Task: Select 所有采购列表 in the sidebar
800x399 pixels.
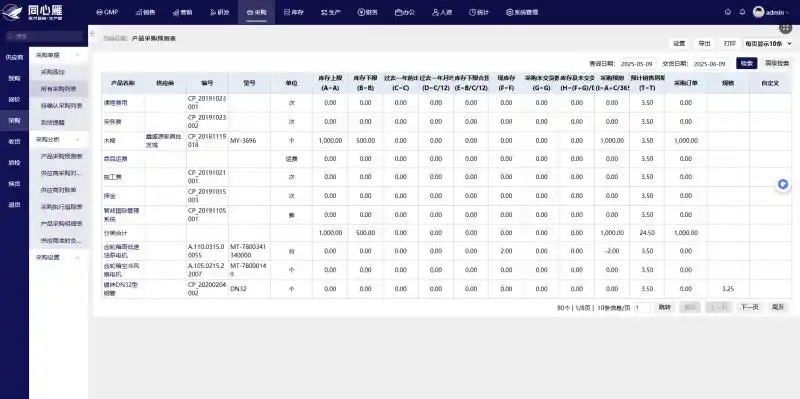Action: [59, 89]
